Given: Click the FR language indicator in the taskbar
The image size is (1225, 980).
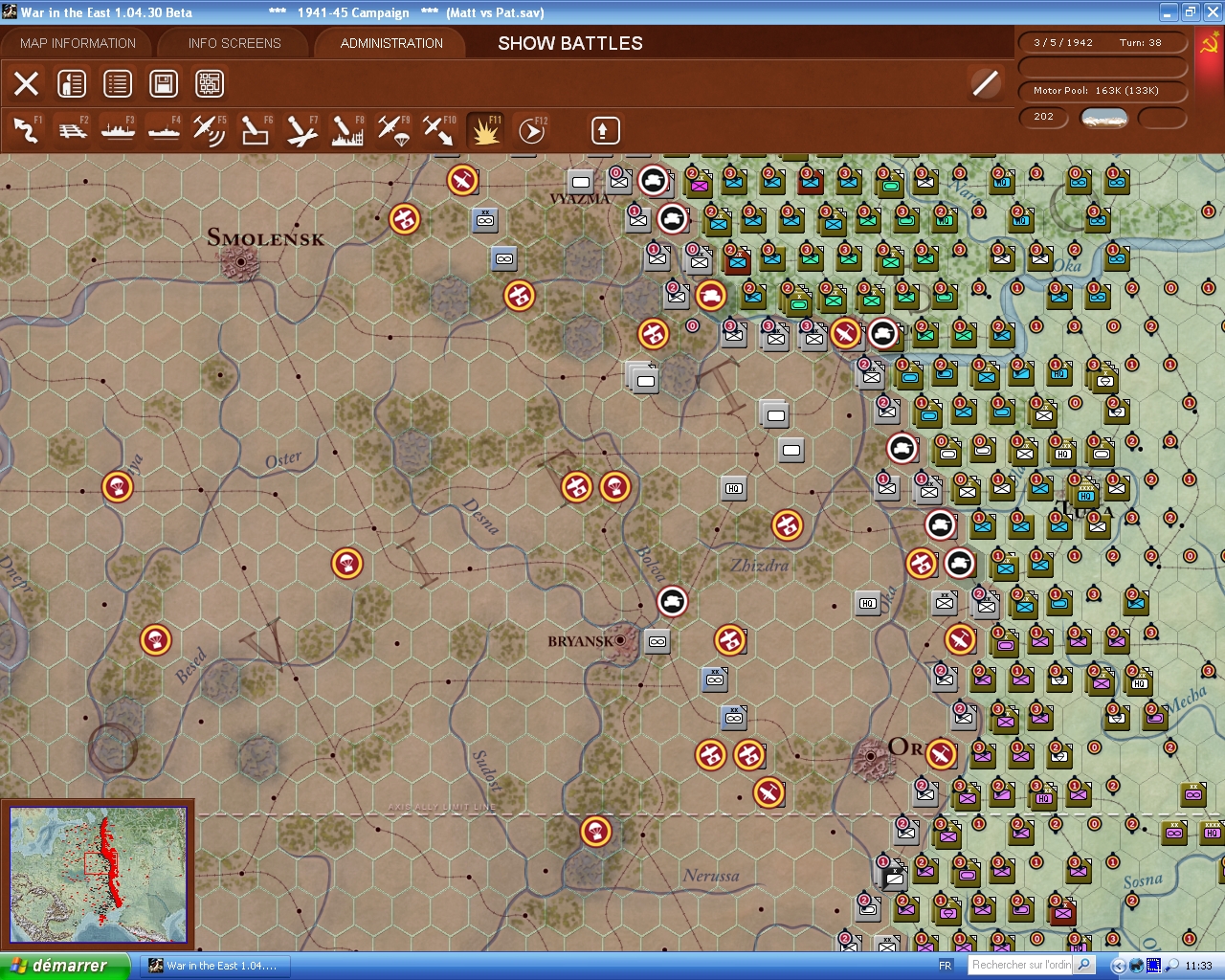Looking at the screenshot, I should coord(946,966).
